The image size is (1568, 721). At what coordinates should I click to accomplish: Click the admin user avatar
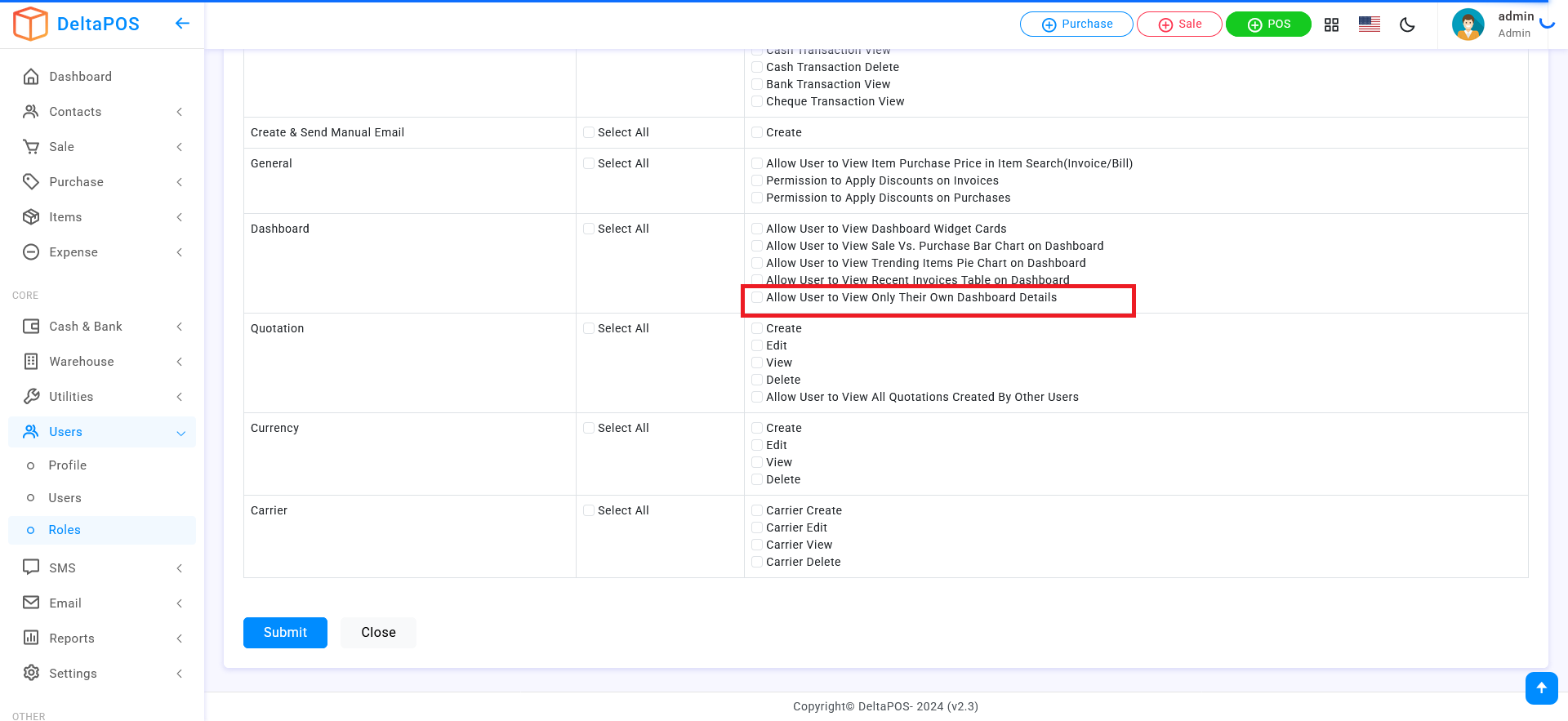click(x=1468, y=24)
